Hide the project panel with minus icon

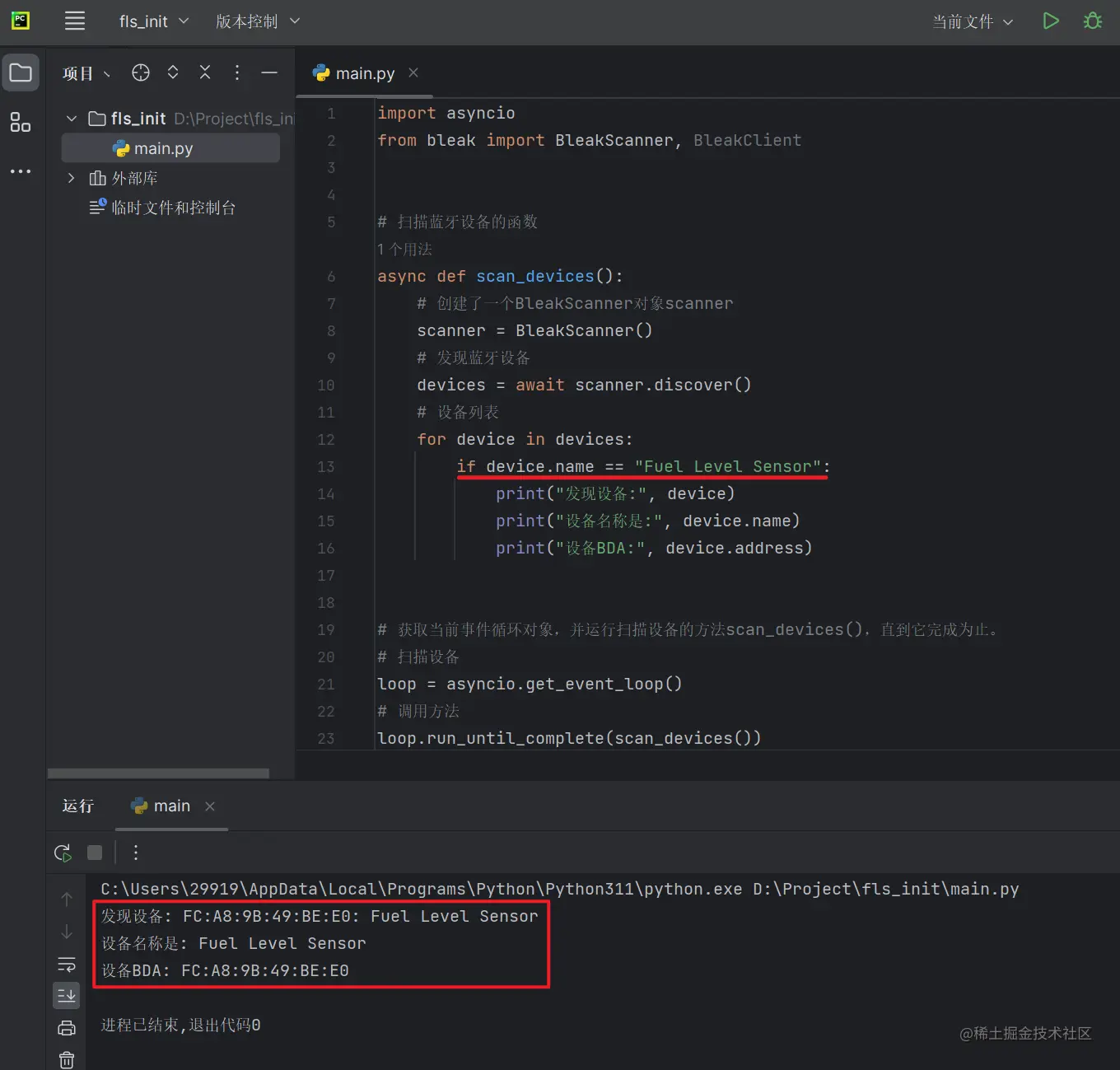click(269, 72)
